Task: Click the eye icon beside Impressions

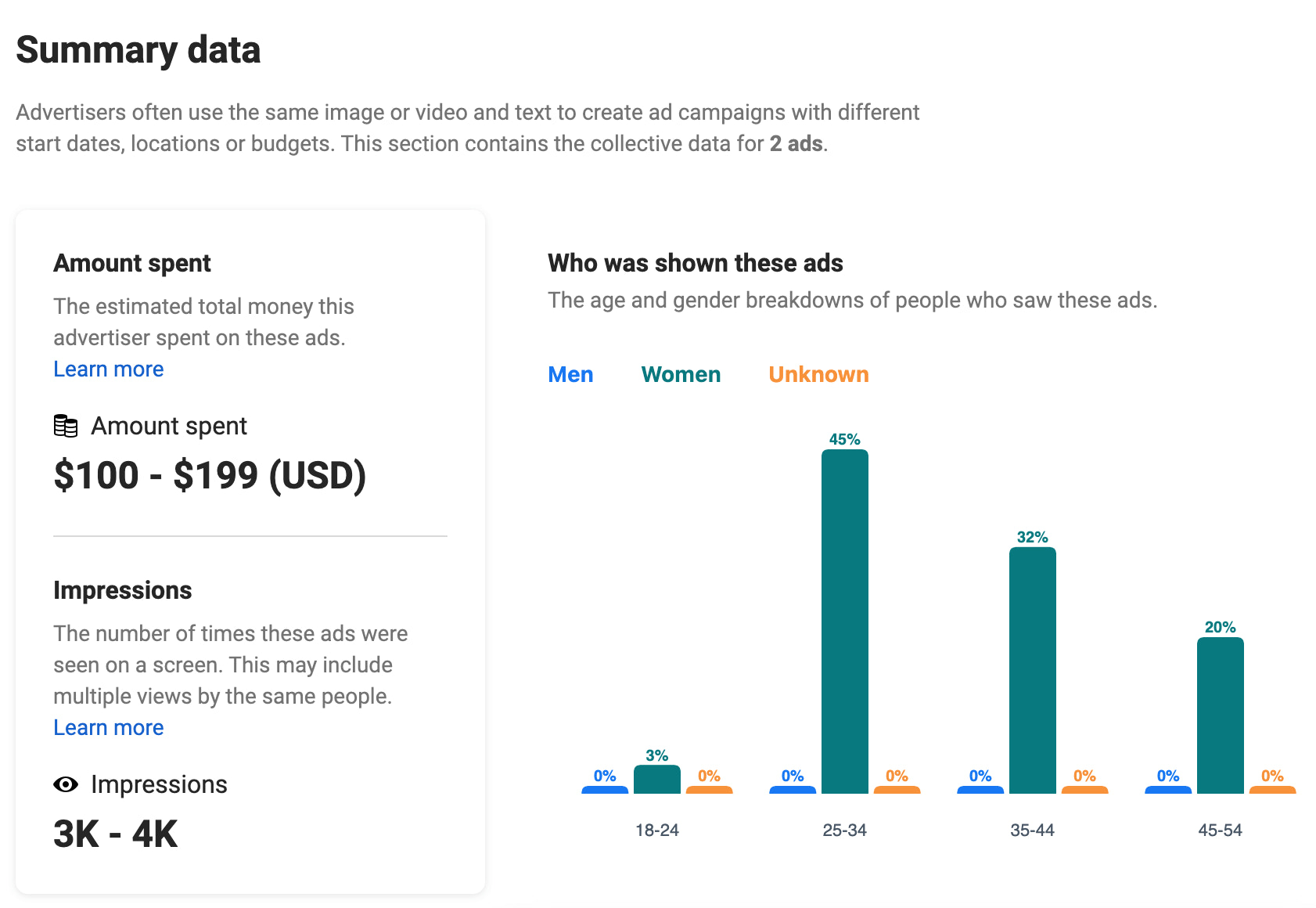Action: 65,784
